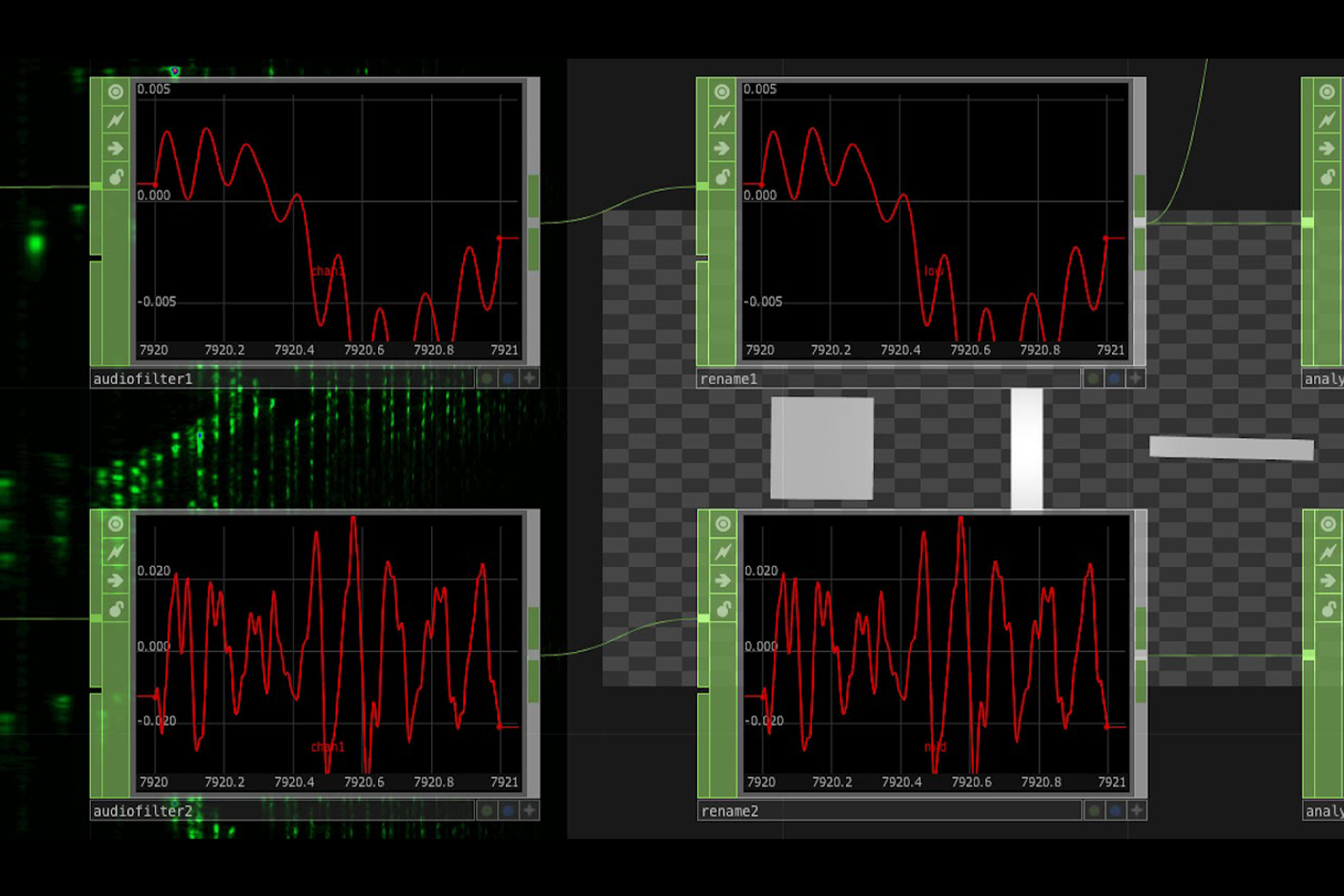
Task: Click the 7920.8 axis label in audiofilter2
Action: [433, 782]
